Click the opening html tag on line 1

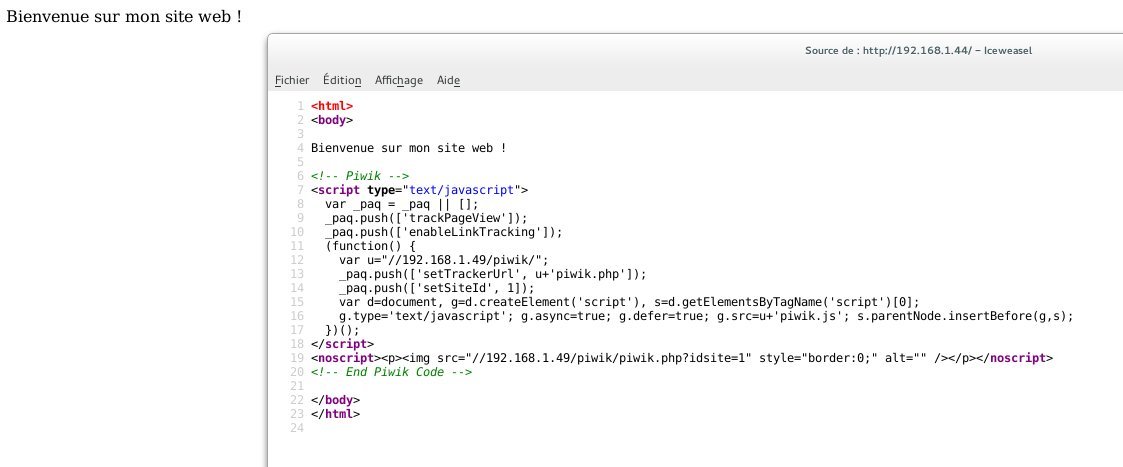click(332, 105)
